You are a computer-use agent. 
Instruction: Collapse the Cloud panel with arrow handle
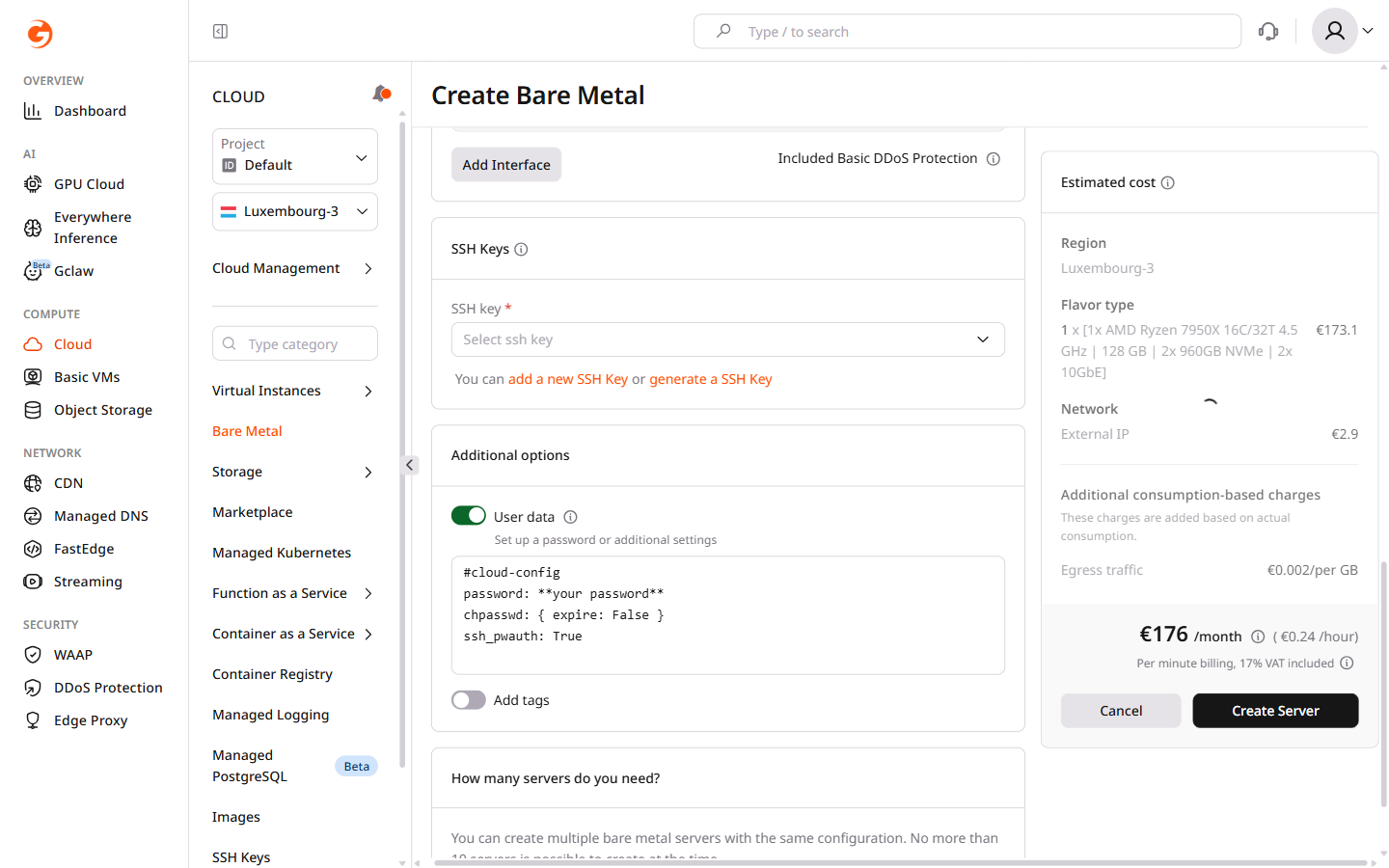coord(410,465)
